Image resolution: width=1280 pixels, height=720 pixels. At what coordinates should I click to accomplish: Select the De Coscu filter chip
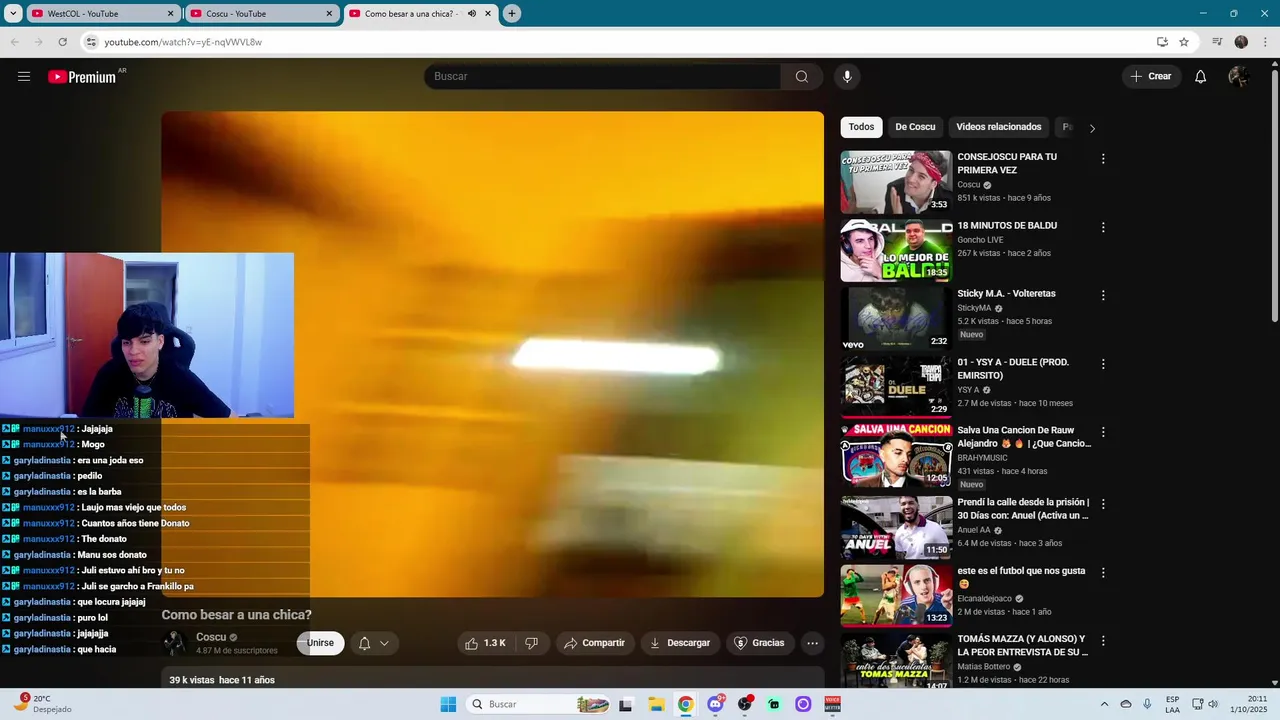915,127
